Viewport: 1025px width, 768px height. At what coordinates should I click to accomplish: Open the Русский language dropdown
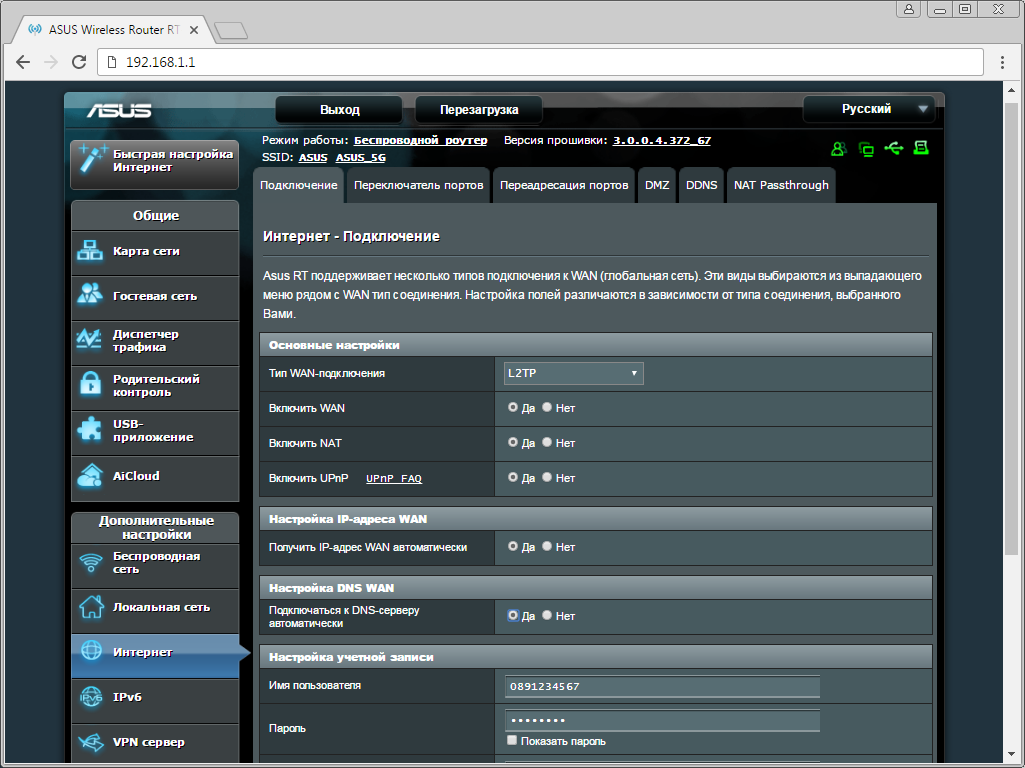869,109
